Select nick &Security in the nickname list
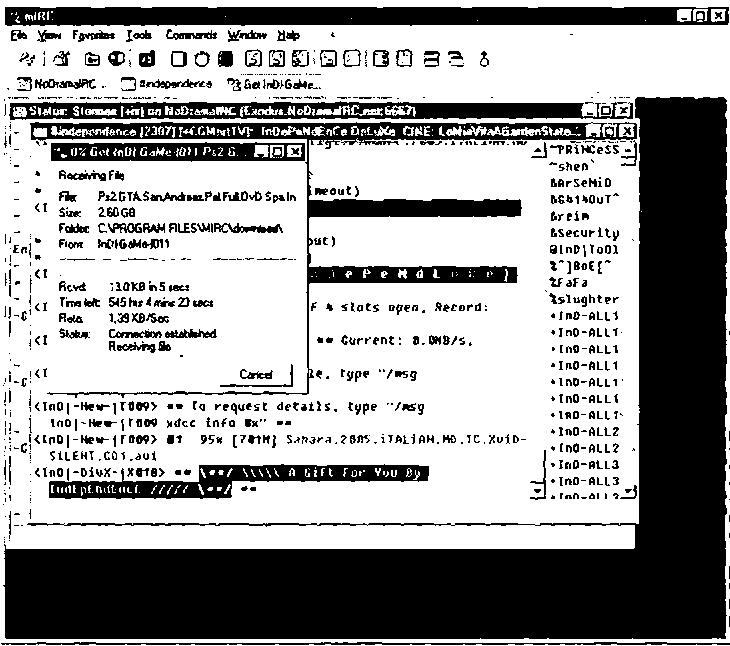This screenshot has height=646, width=730. (585, 233)
